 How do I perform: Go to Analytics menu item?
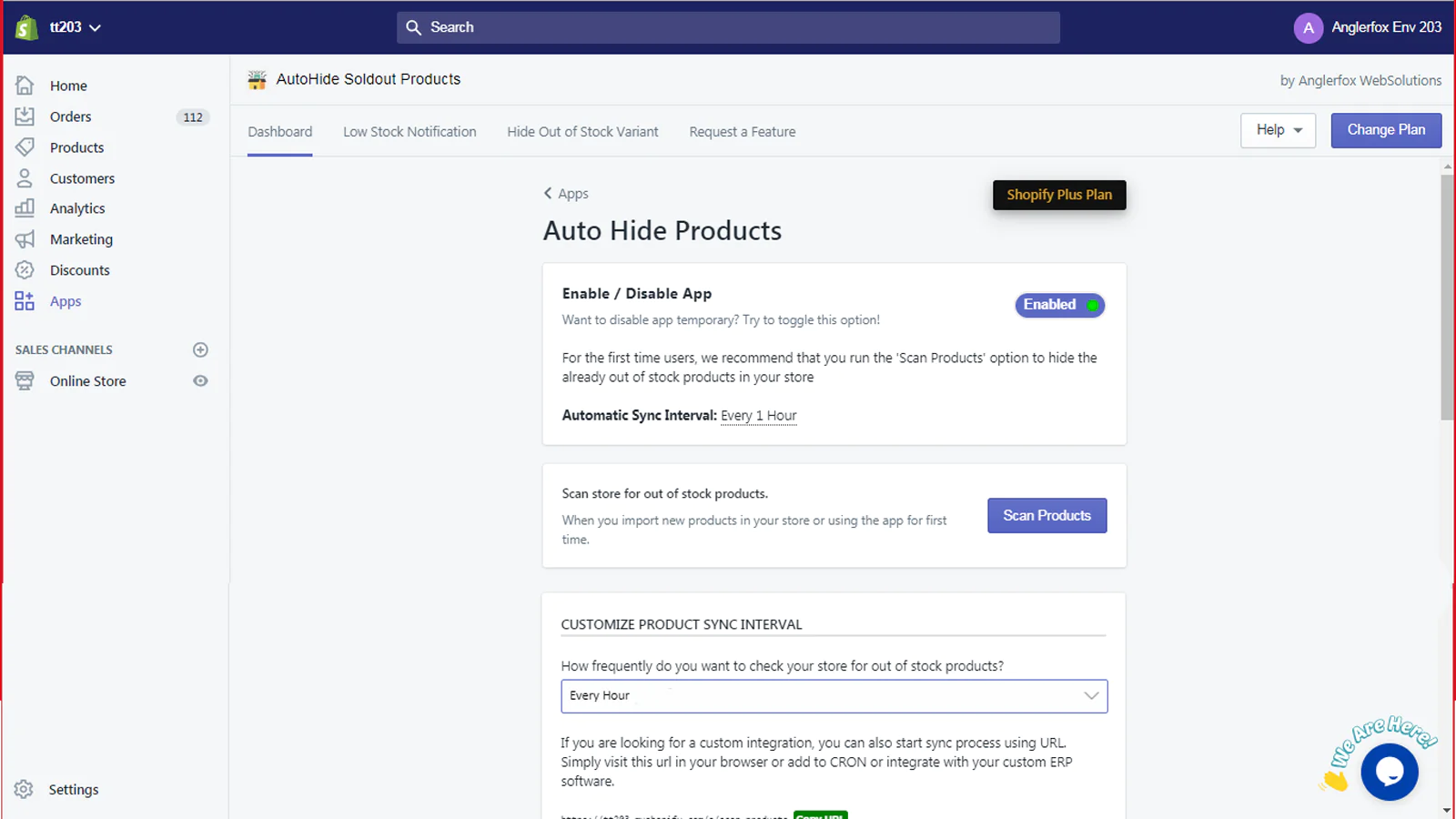77,208
